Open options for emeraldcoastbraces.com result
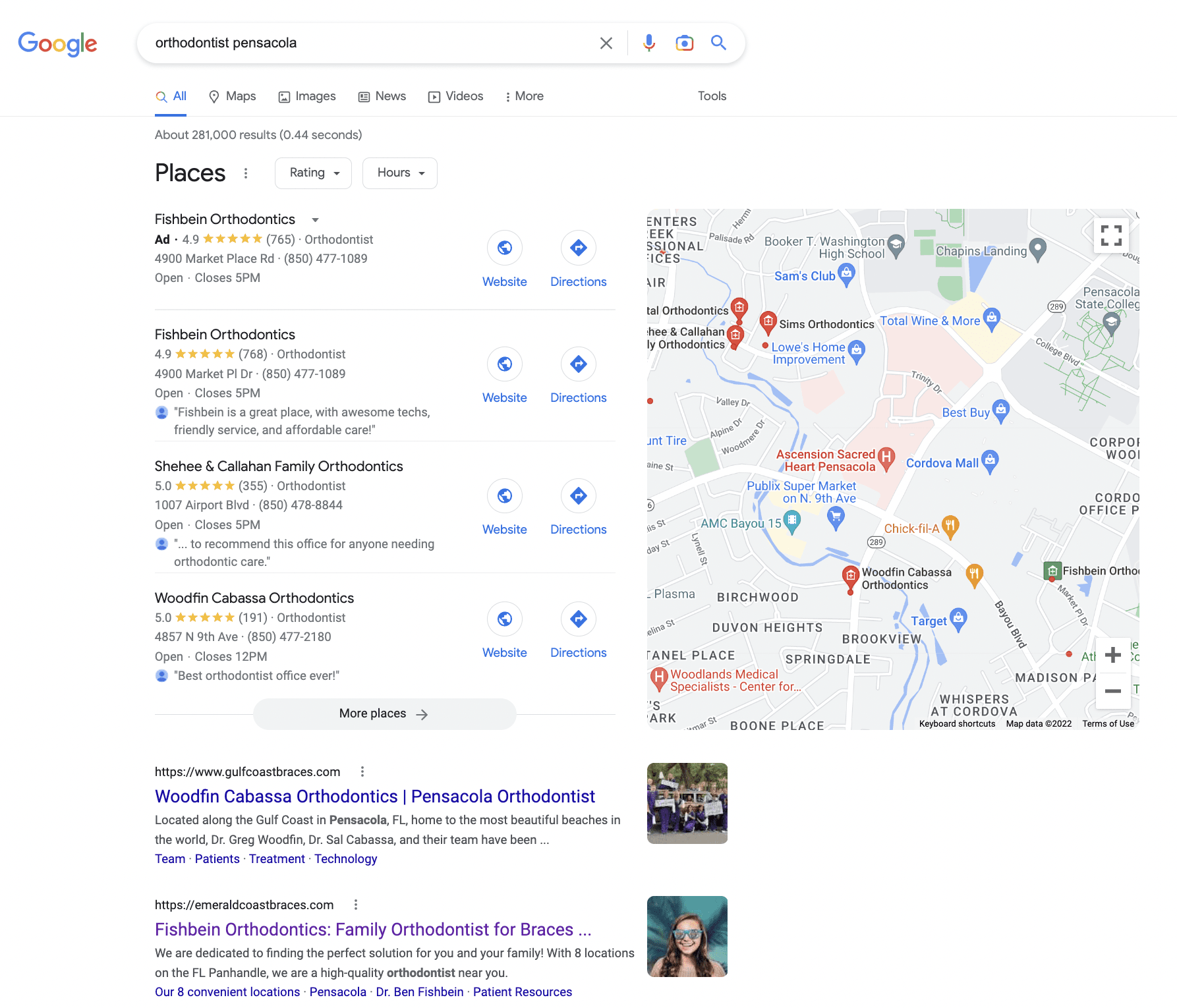Image resolution: width=1177 pixels, height=1008 pixels. click(356, 905)
